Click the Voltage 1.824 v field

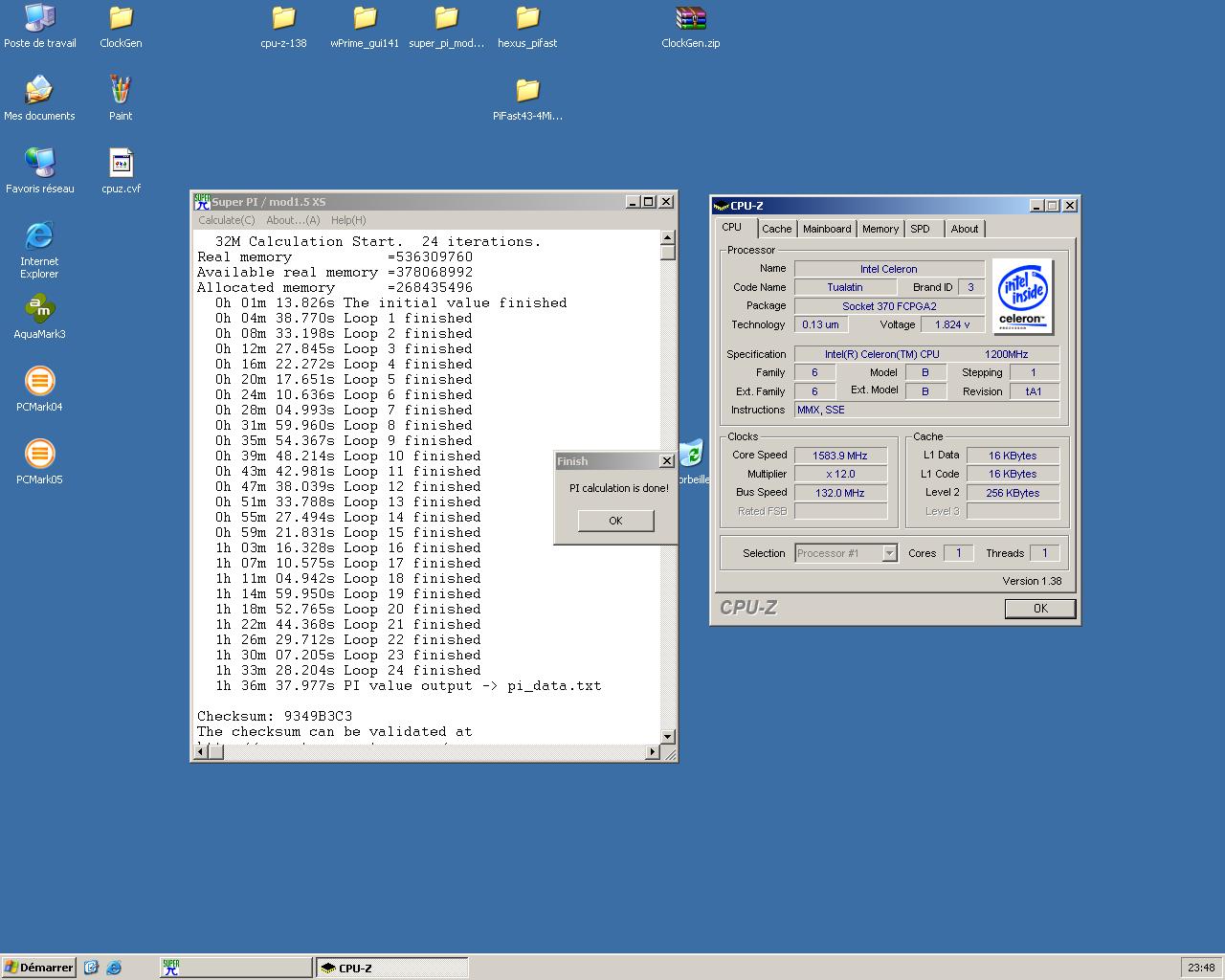point(952,324)
